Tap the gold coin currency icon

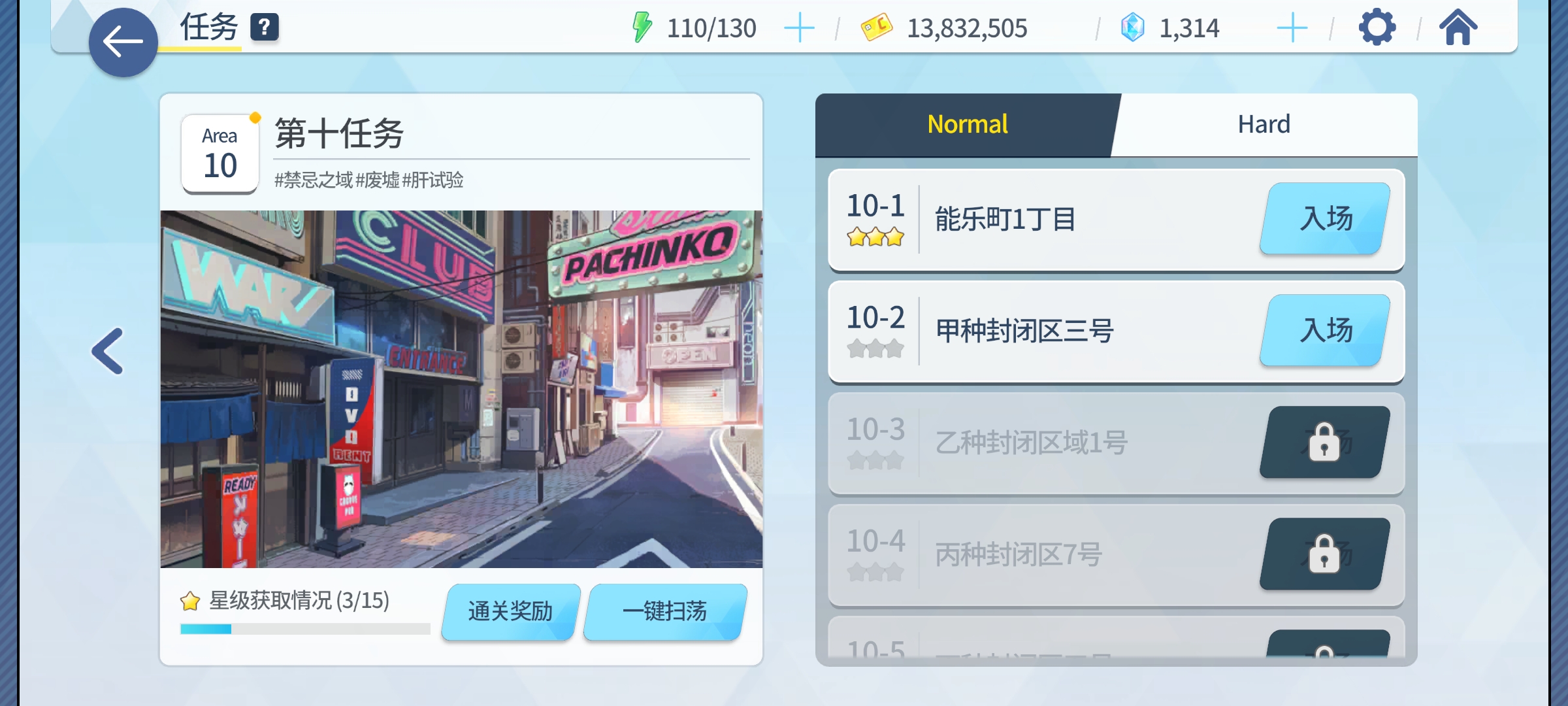(876, 27)
